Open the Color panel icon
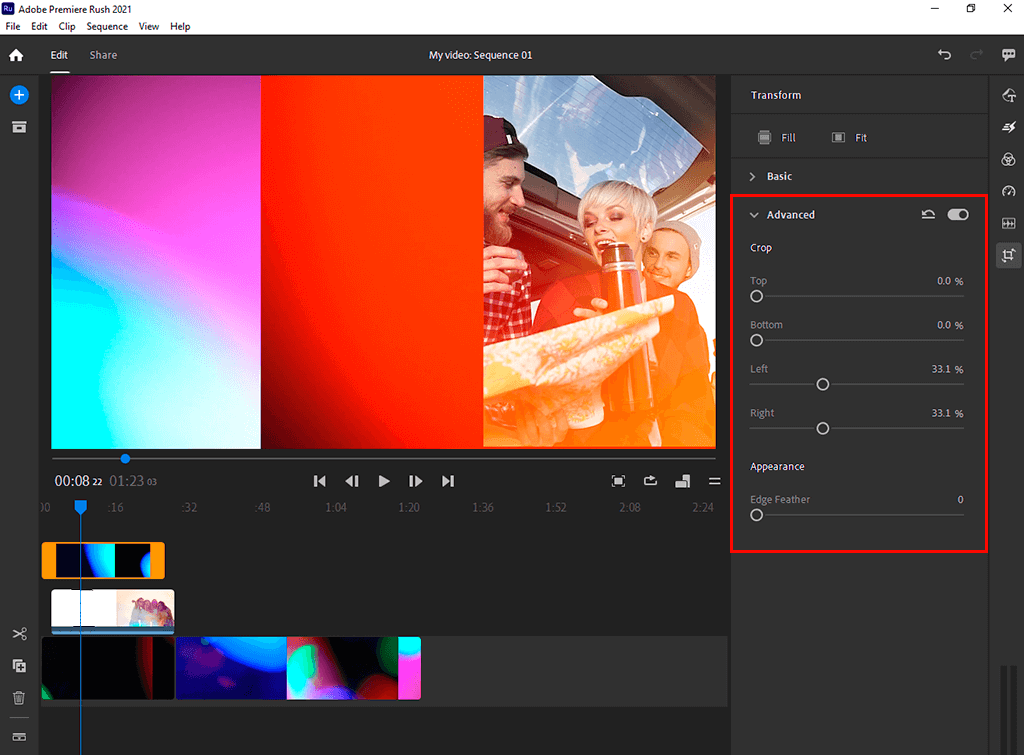1024x755 pixels. (1008, 160)
